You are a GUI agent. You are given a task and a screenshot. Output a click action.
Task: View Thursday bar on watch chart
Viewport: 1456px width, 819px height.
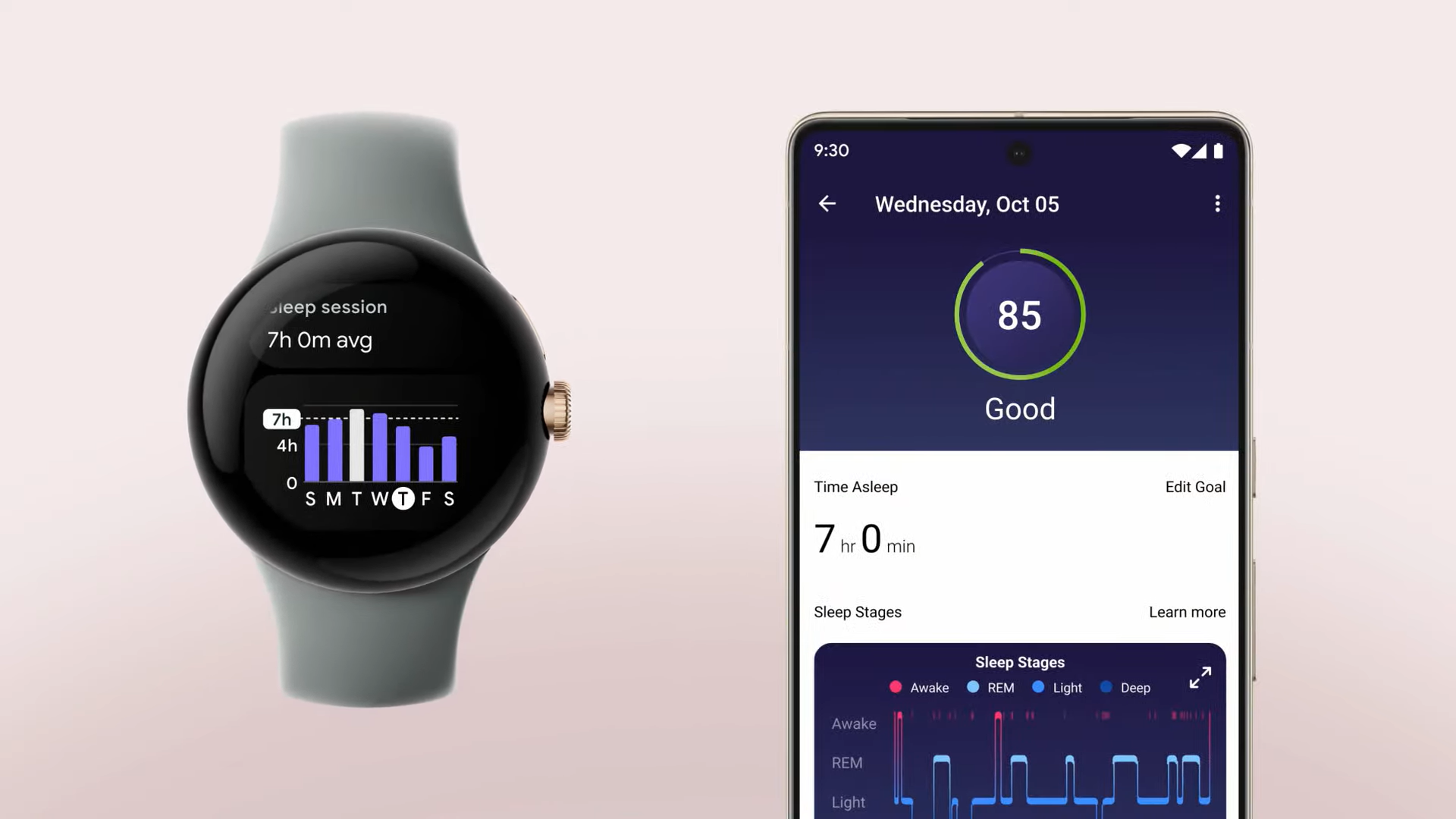[x=401, y=450]
